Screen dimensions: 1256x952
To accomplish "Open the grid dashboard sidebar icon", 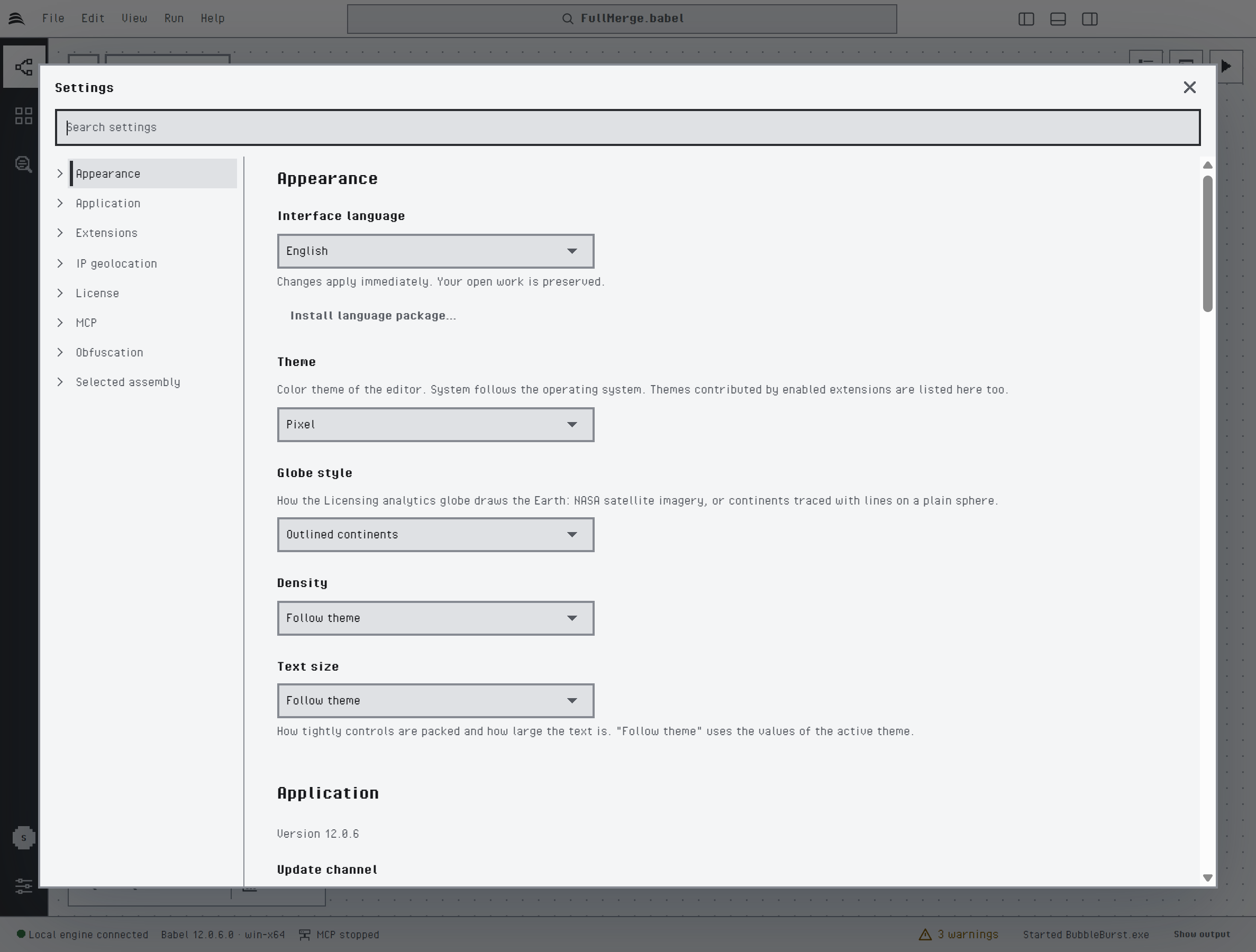I will (24, 116).
